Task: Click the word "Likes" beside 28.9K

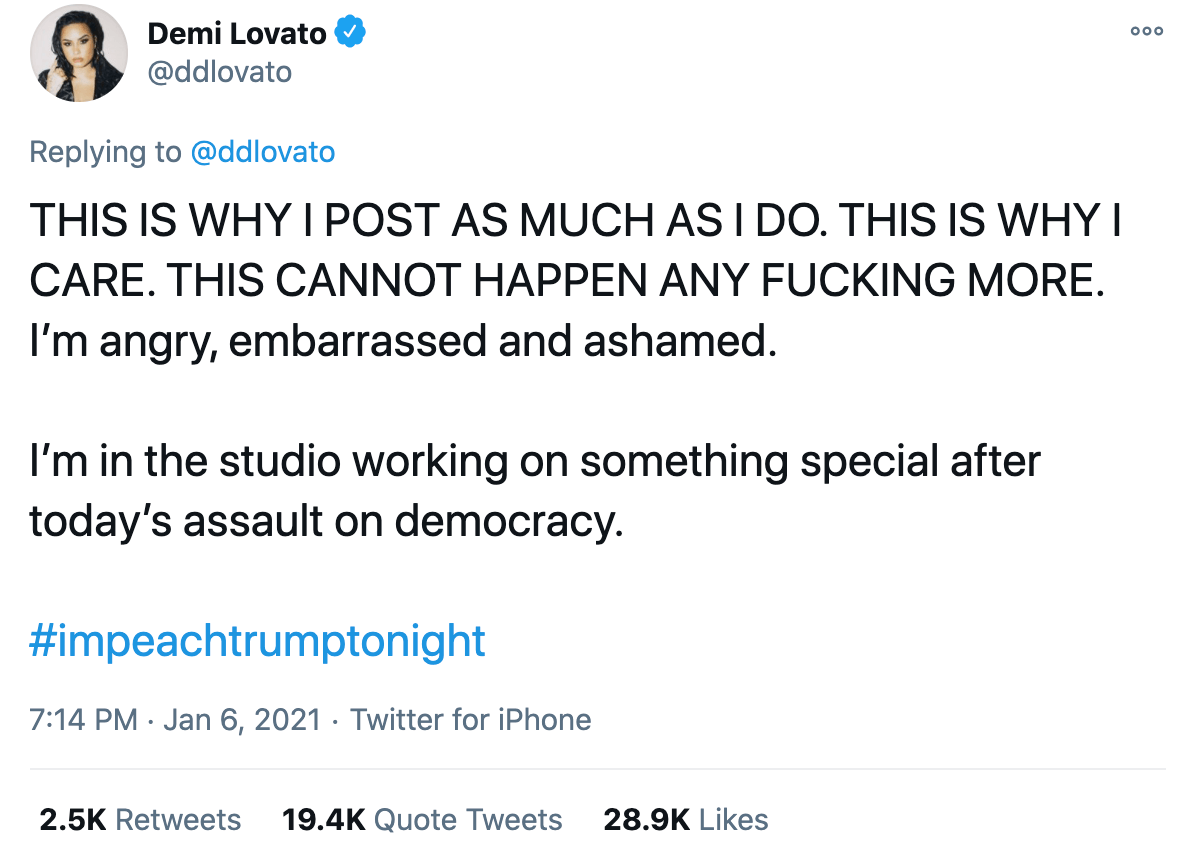Action: coord(734,820)
